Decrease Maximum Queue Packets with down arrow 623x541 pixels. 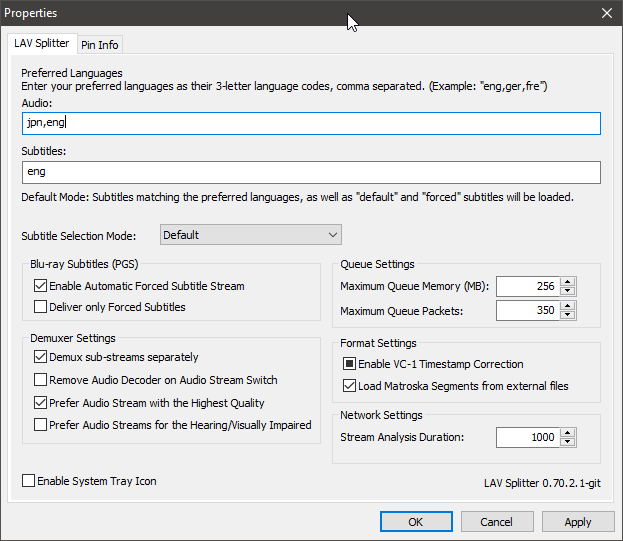click(568, 316)
